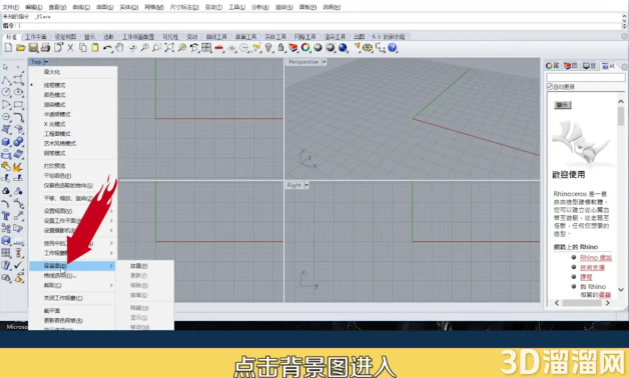Open the 尺寸标注 menu in the menu bar
The height and width of the screenshot is (378, 629).
pyautogui.click(x=184, y=7)
